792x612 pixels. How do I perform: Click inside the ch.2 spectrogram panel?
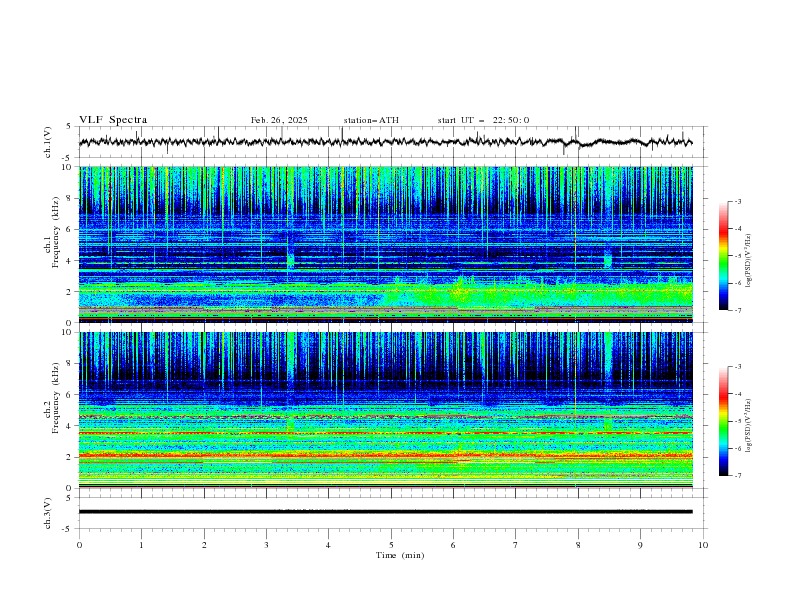[386, 410]
